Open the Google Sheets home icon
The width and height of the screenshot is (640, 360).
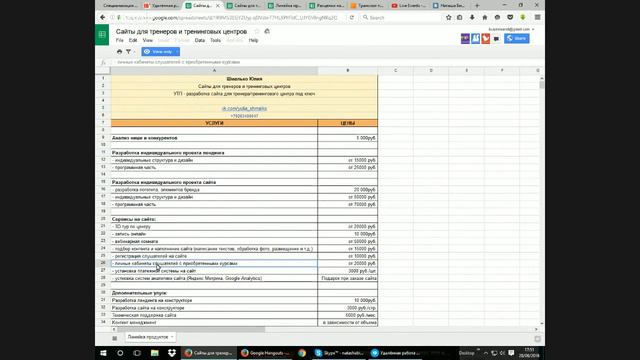click(102, 35)
